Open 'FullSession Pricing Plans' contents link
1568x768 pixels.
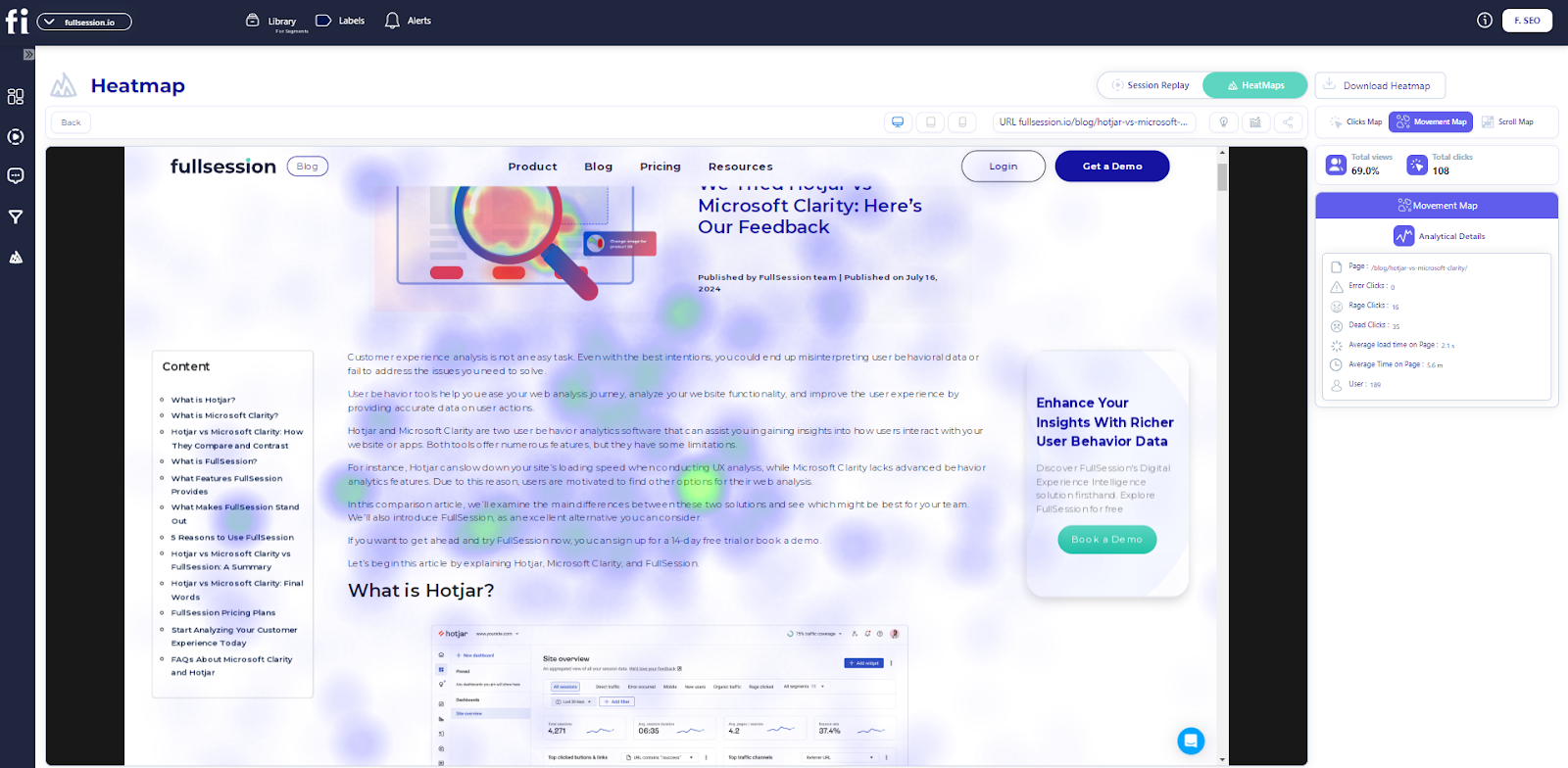(x=223, y=613)
